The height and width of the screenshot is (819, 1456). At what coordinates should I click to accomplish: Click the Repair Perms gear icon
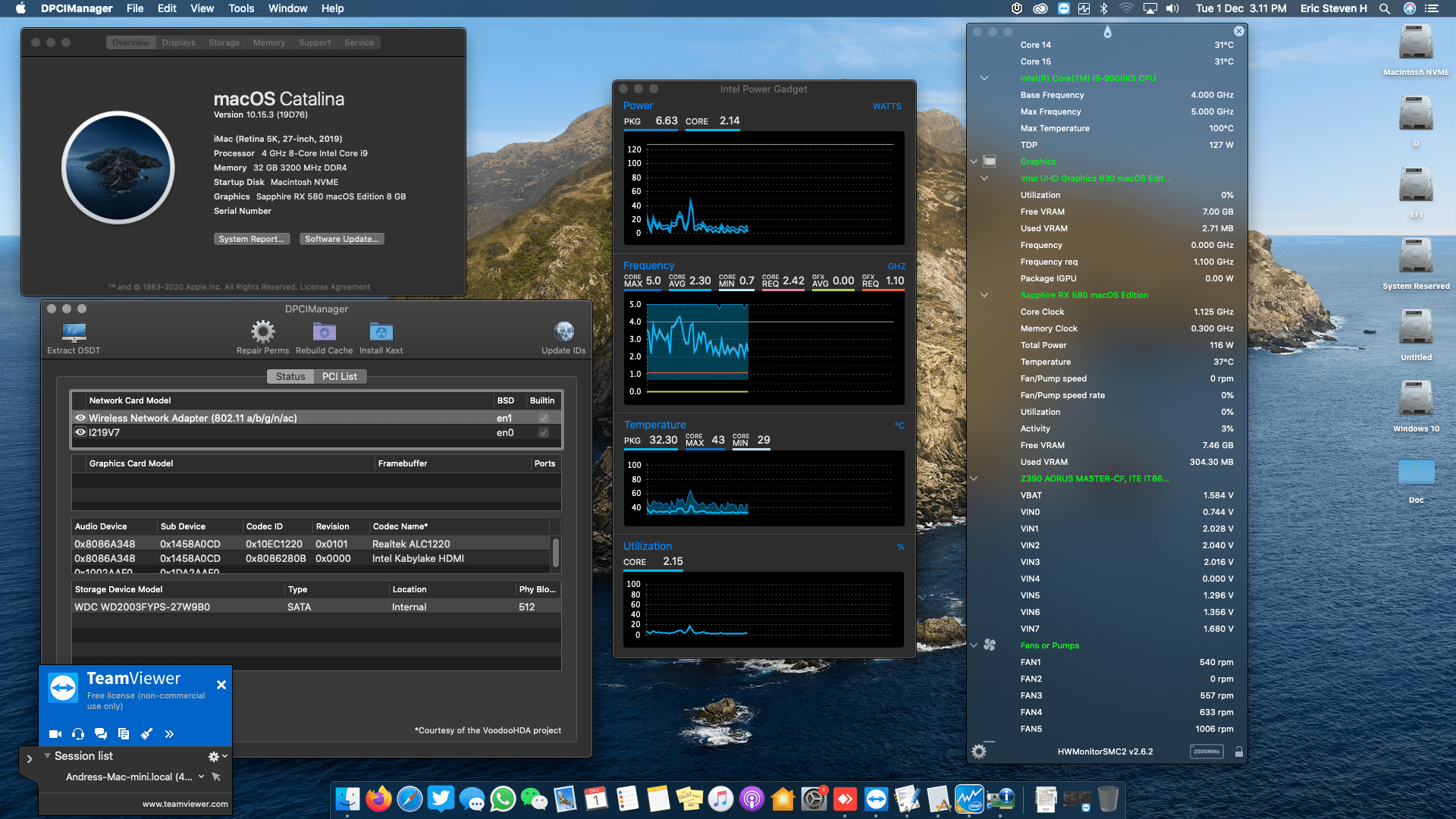tap(262, 331)
